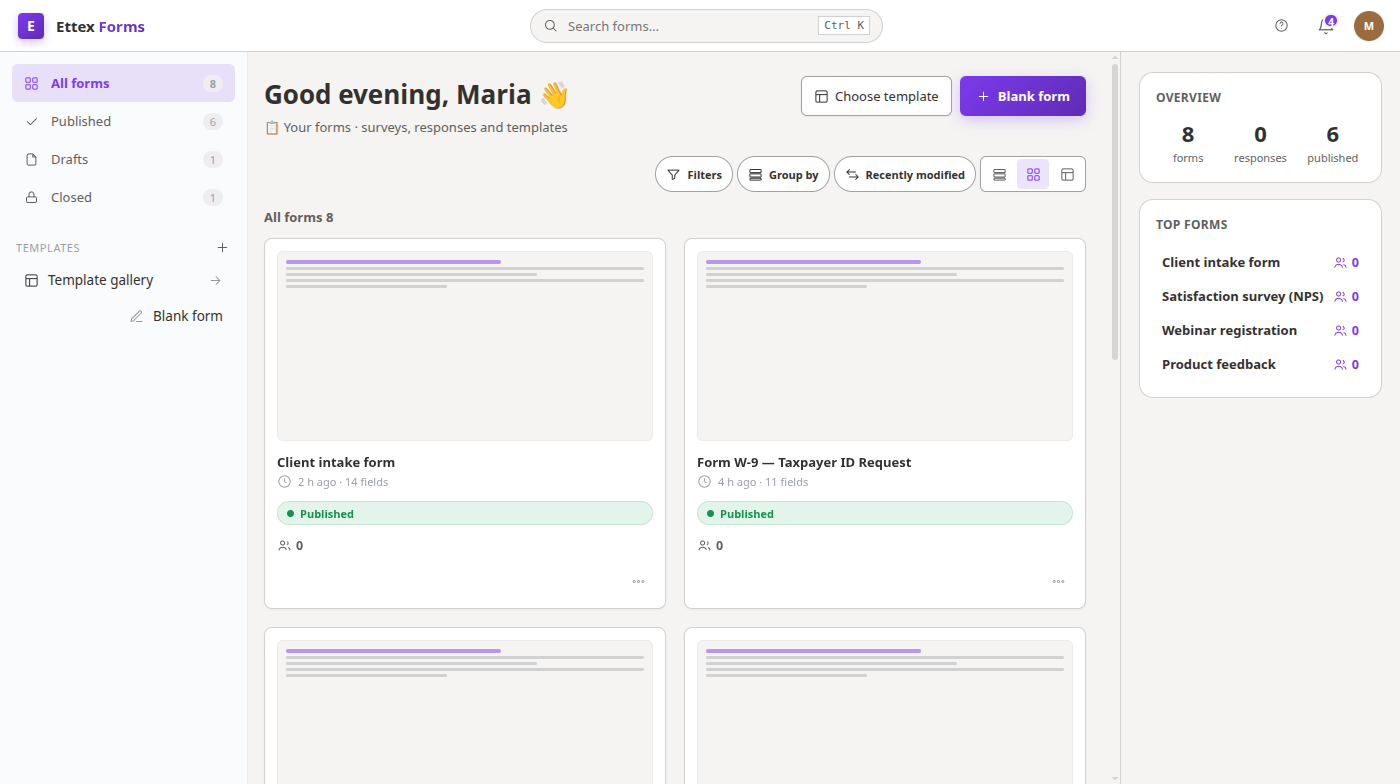Image resolution: width=1400 pixels, height=784 pixels.
Task: Switch to the table layout view
Action: coord(1067,175)
